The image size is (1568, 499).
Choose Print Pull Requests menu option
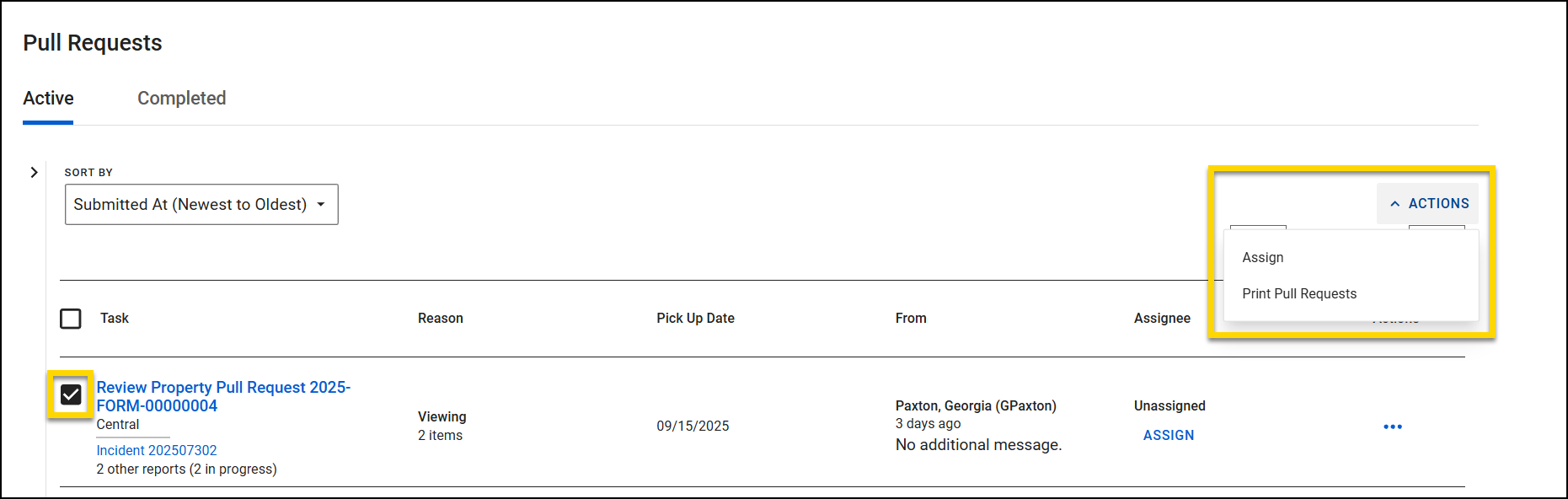tap(1298, 294)
